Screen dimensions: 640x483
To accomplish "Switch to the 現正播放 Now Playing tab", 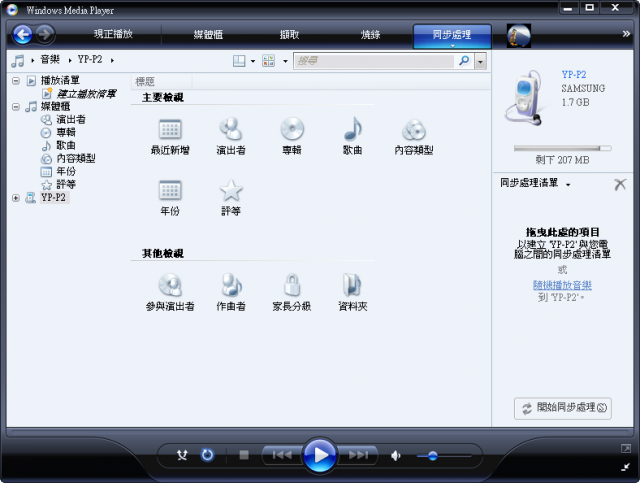I will [113, 34].
